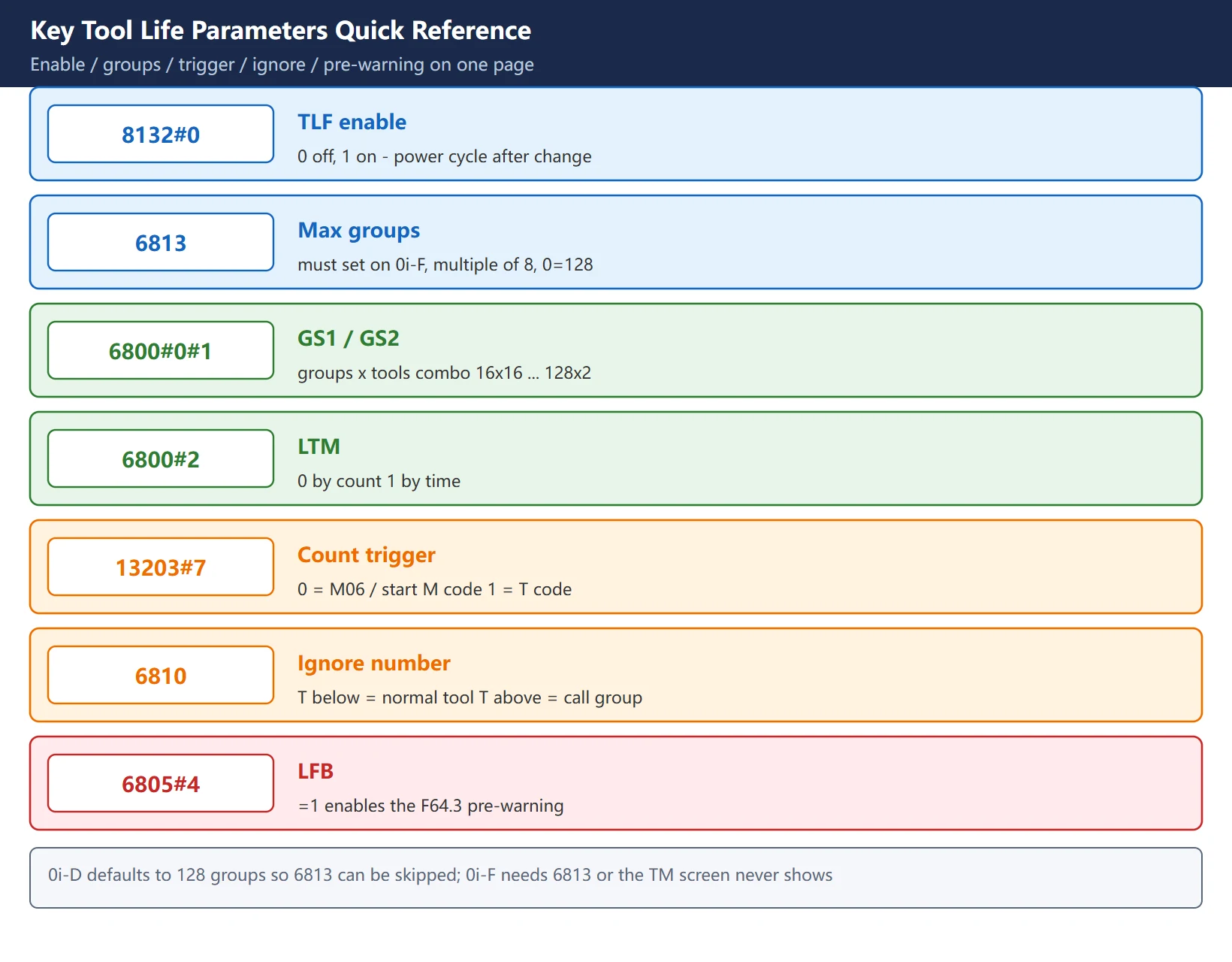1232x962 pixels.
Task: Click the 8132#0 parameter code box
Action: pos(161,134)
